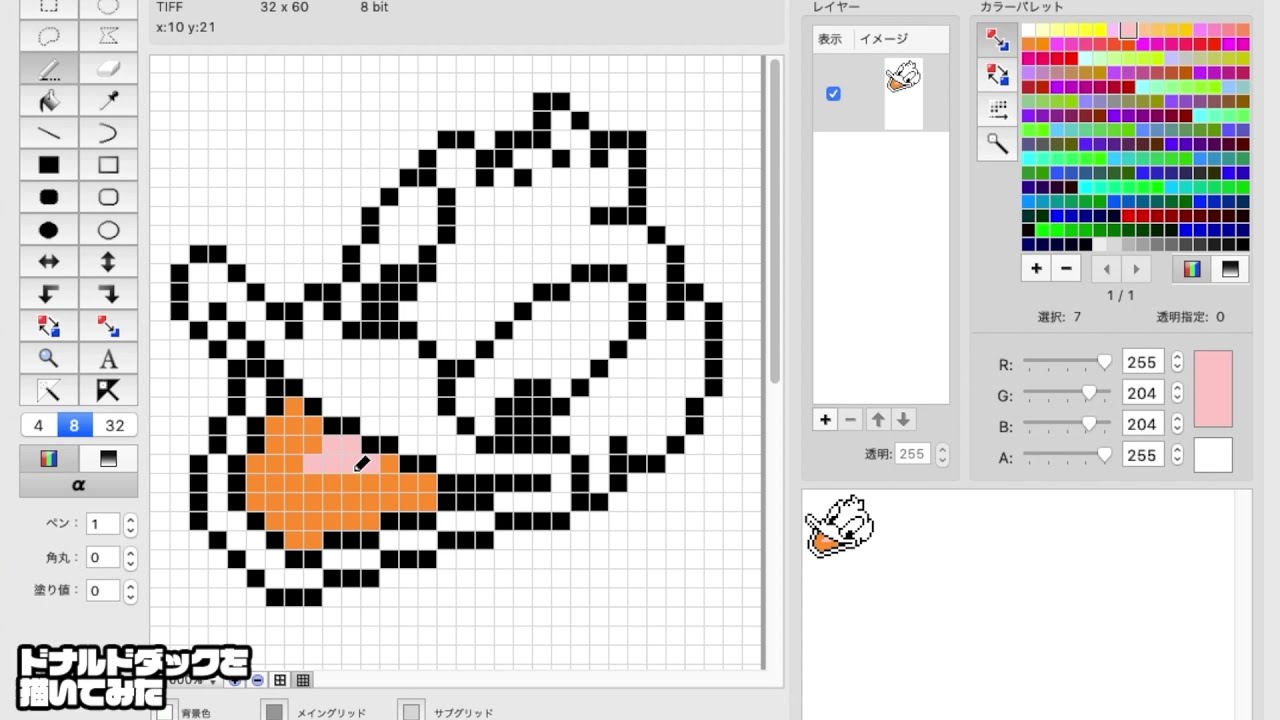This screenshot has width=1280, height=720.
Task: Remove a palette color with minus
Action: tap(1066, 268)
